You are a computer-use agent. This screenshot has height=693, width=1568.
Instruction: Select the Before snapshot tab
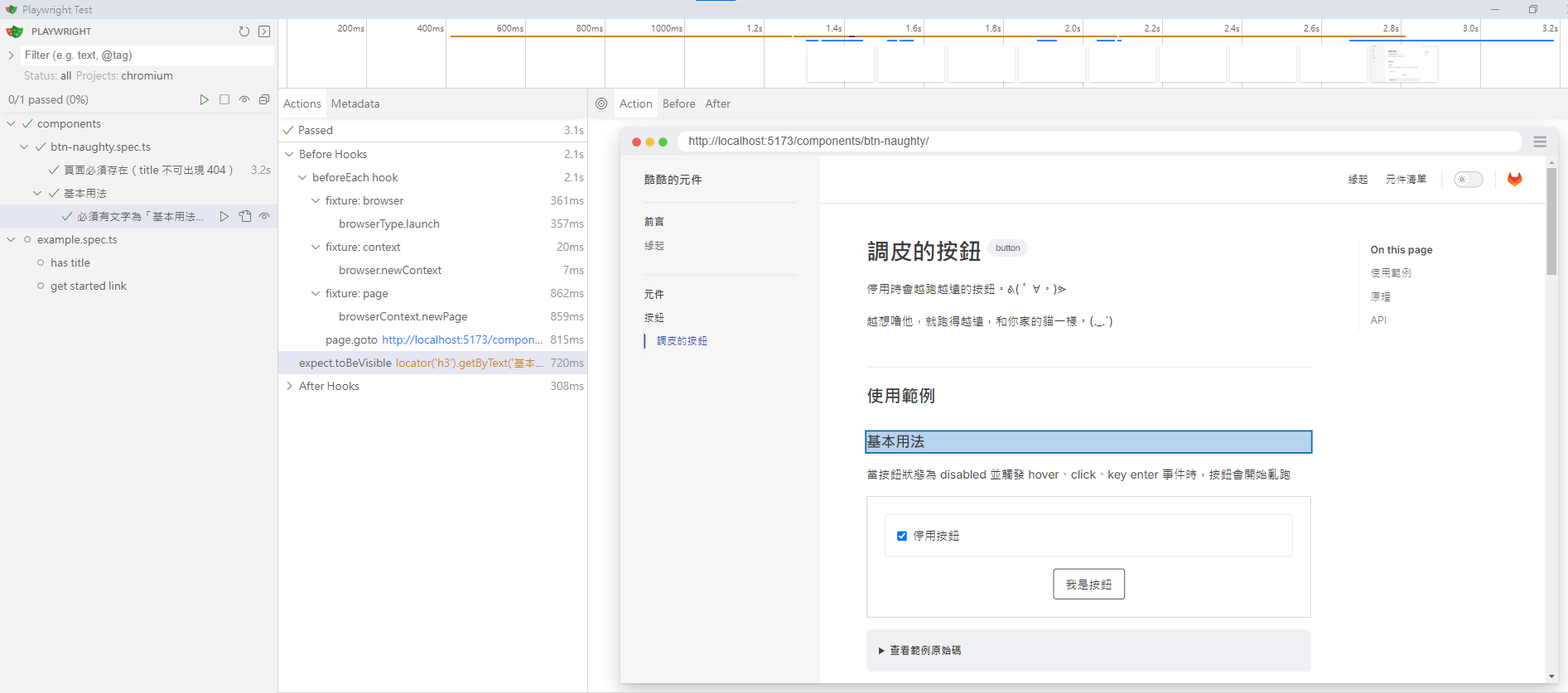pos(679,103)
